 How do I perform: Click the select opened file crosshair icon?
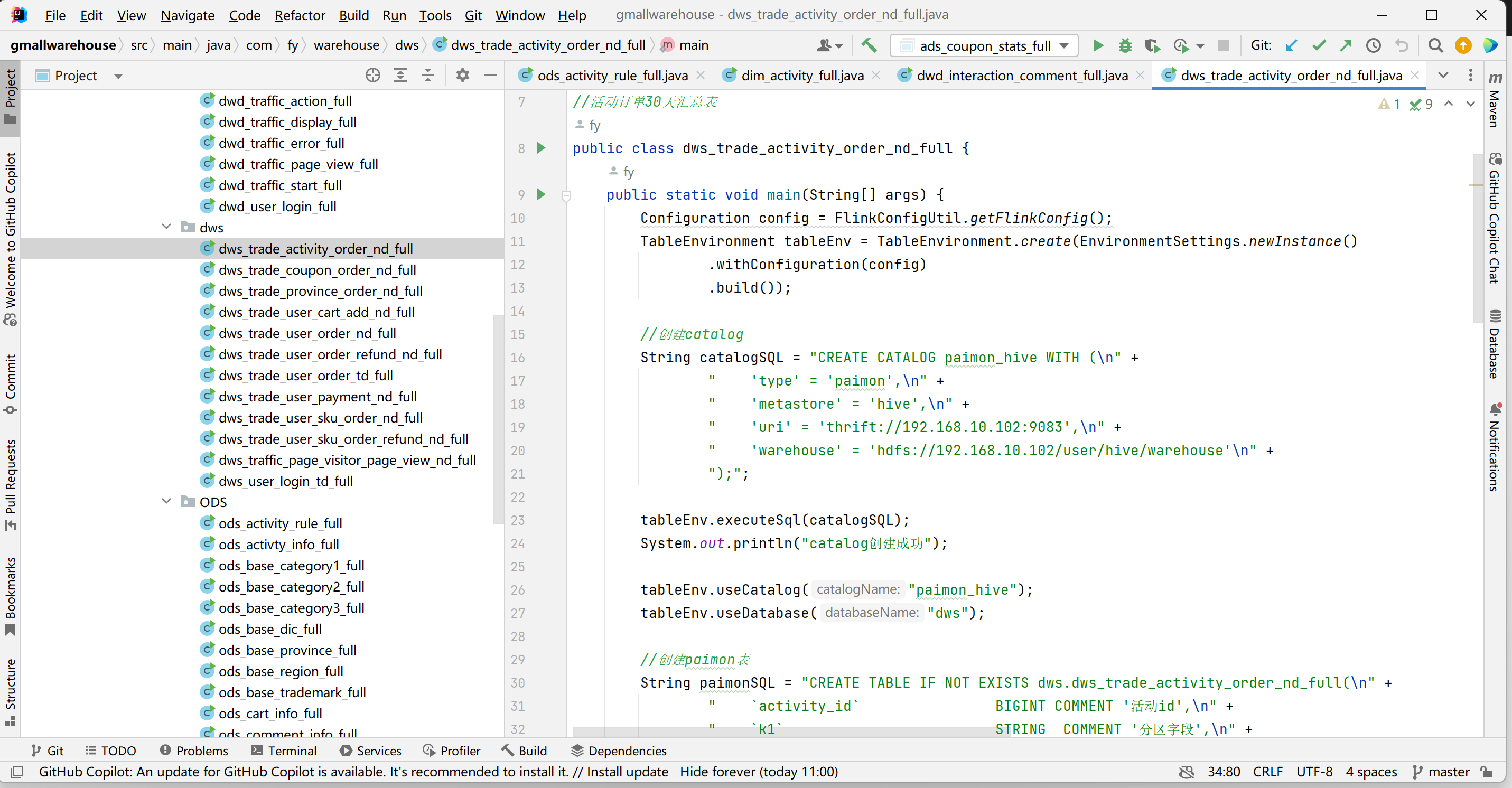coord(373,75)
